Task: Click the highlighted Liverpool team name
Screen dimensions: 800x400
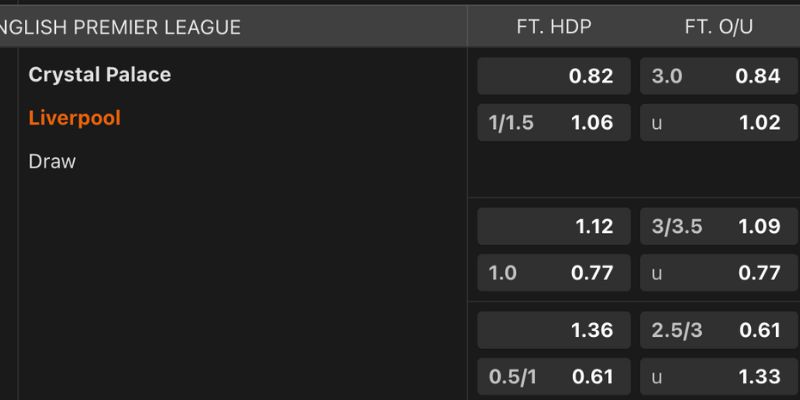Action: pyautogui.click(x=75, y=118)
